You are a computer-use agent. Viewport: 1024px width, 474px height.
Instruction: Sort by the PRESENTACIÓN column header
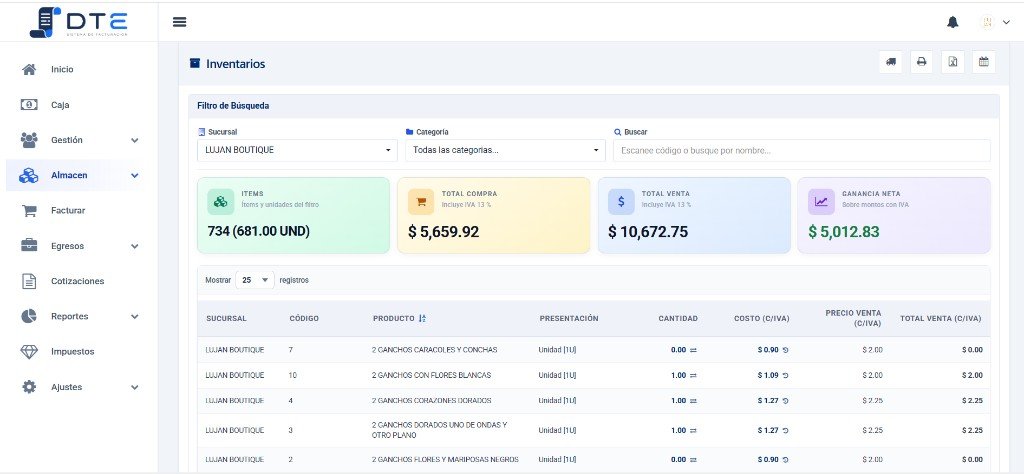tap(569, 319)
